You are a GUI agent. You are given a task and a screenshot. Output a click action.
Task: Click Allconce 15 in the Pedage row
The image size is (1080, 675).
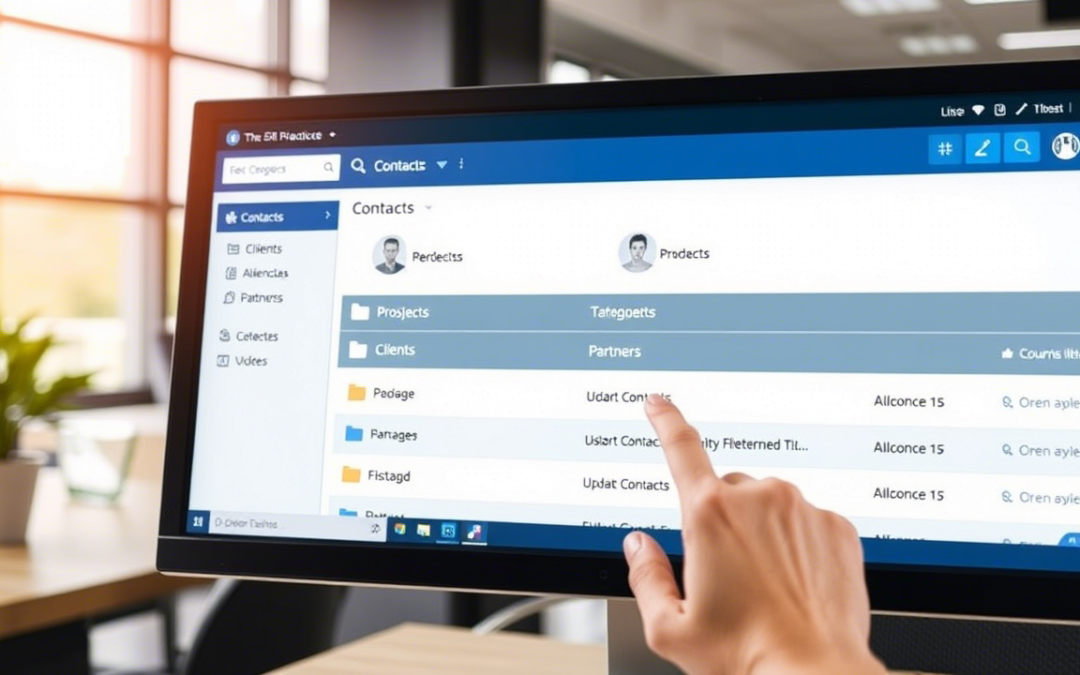tap(908, 402)
